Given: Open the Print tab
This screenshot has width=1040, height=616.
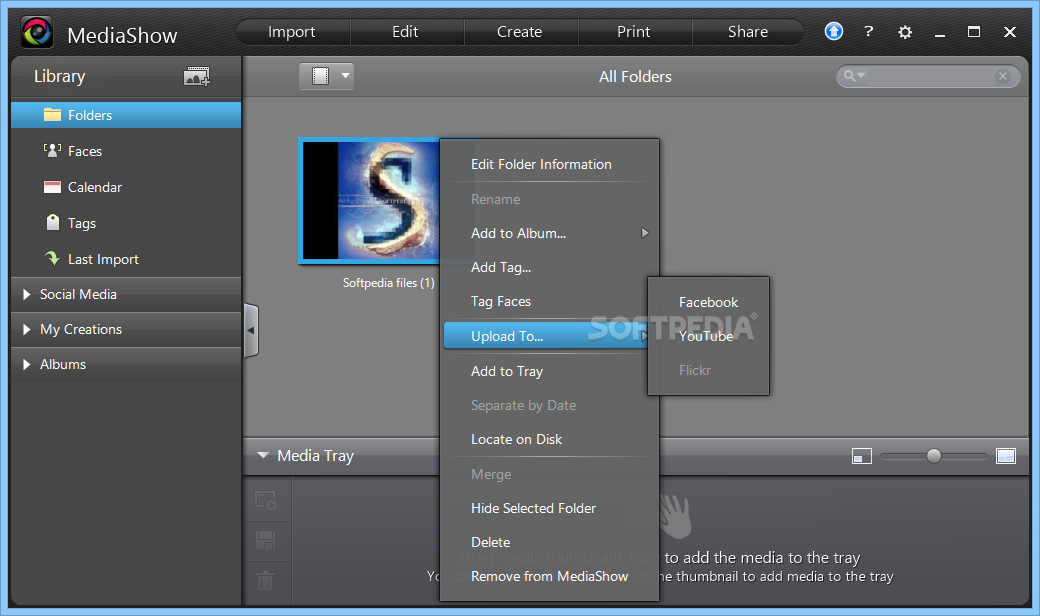Looking at the screenshot, I should tap(633, 32).
